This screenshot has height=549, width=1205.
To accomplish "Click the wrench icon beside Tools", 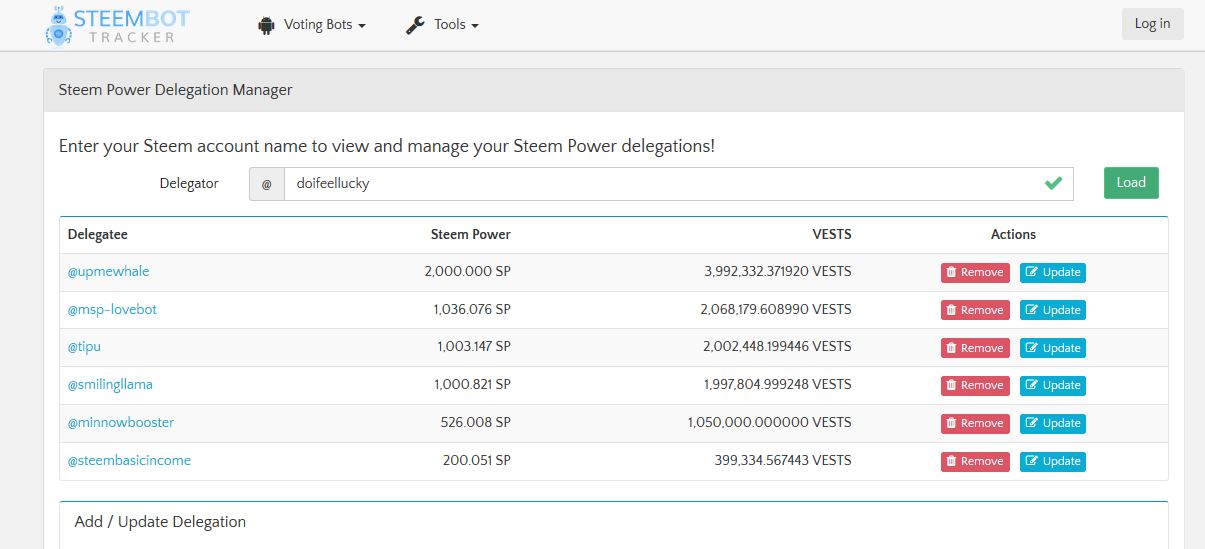I will pos(415,25).
